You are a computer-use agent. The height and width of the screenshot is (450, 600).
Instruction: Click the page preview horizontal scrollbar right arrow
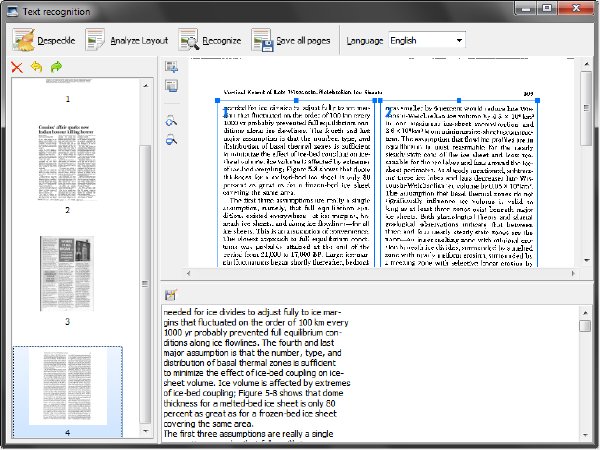click(x=573, y=273)
